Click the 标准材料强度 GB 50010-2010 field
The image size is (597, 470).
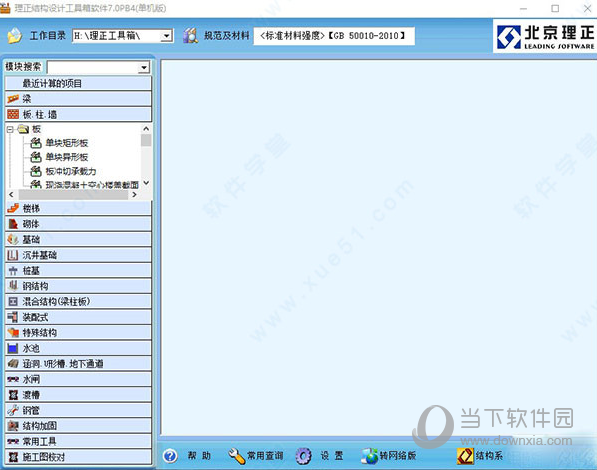[x=334, y=36]
